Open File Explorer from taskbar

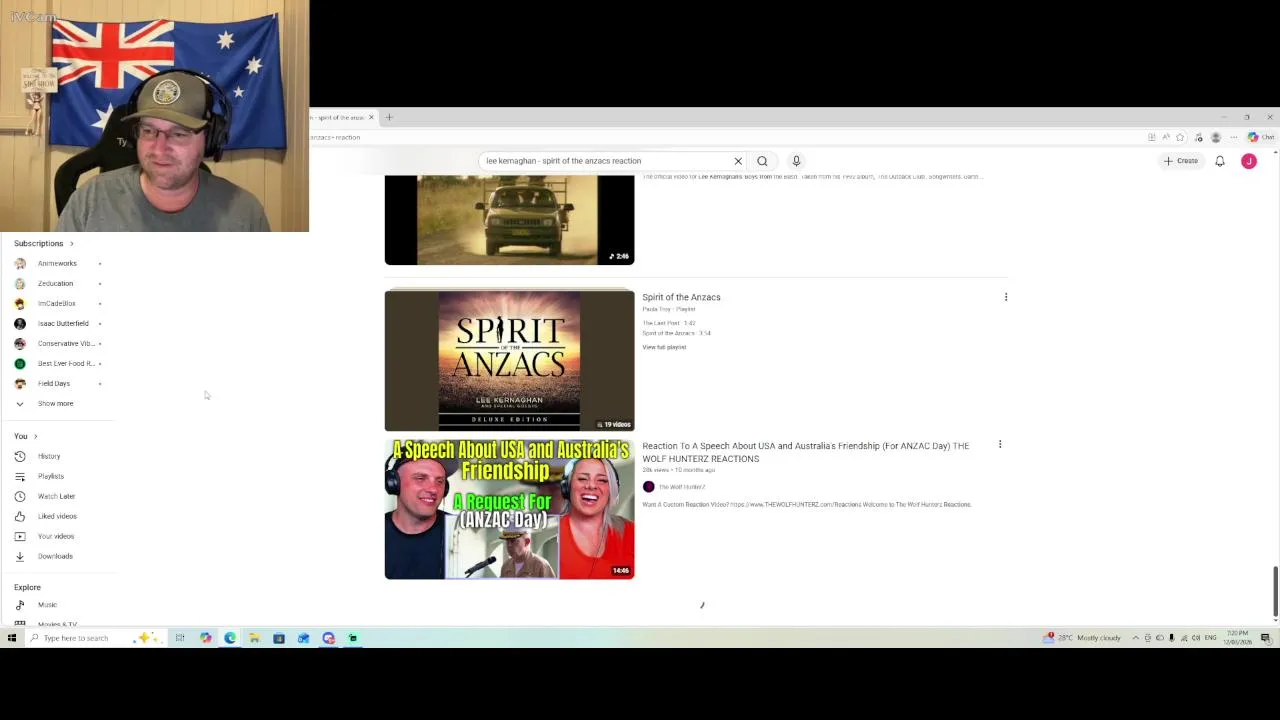pyautogui.click(x=254, y=638)
